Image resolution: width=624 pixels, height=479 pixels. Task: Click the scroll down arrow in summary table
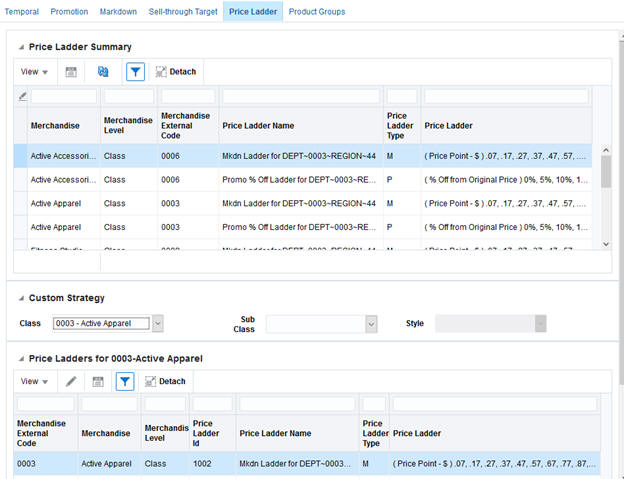click(606, 244)
